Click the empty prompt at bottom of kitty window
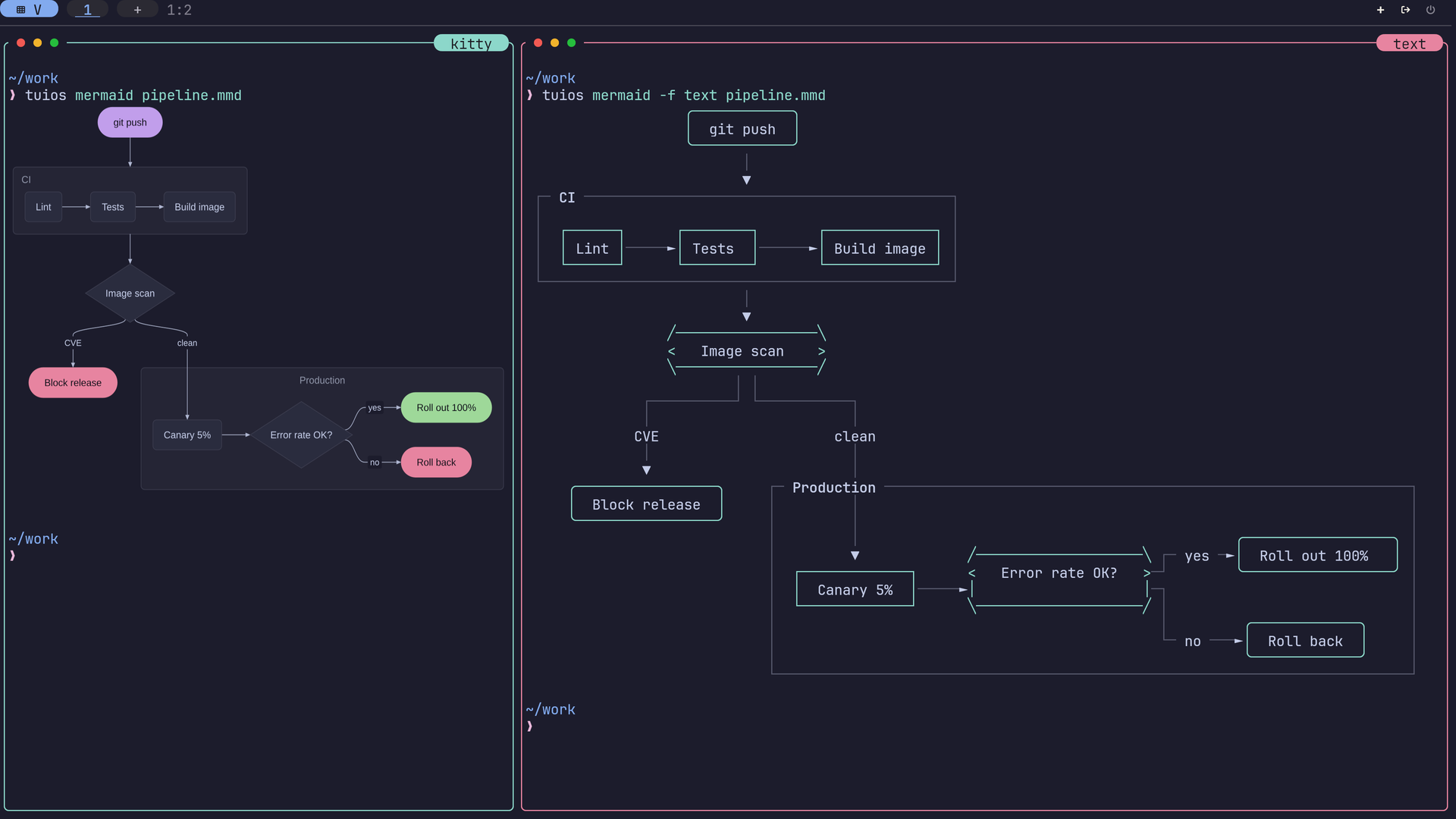This screenshot has width=1456, height=819. coord(12,556)
